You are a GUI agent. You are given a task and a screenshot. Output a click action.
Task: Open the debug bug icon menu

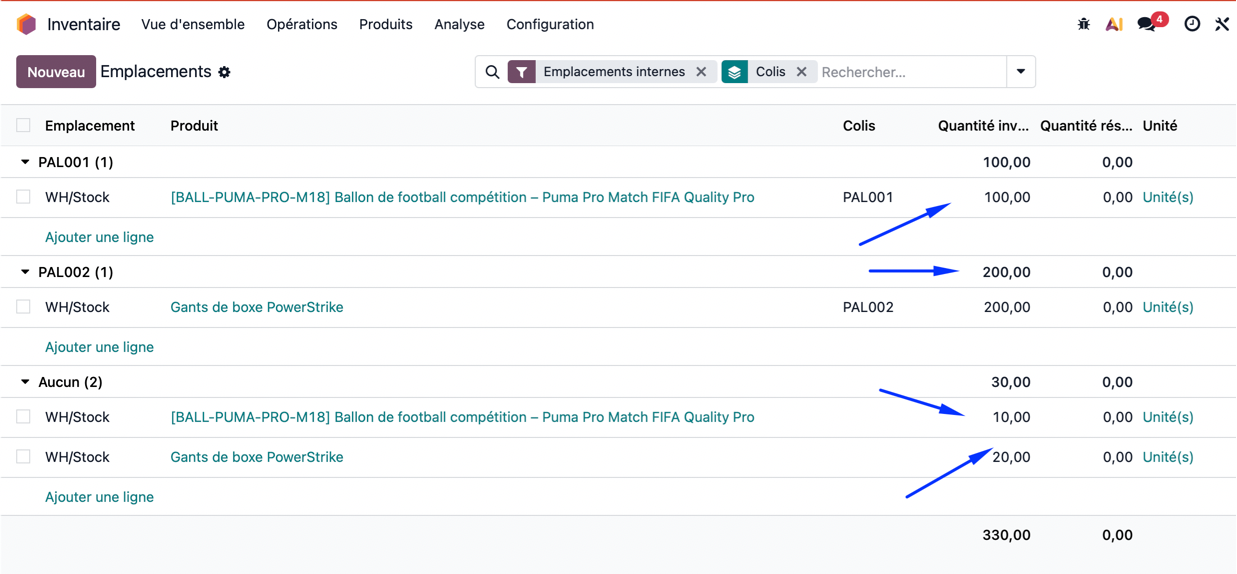(1084, 24)
